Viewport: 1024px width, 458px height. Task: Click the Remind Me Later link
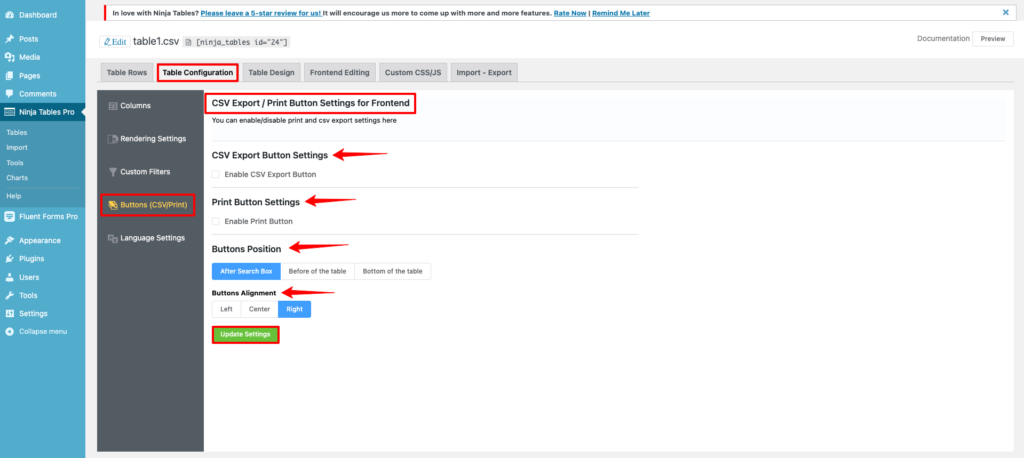[620, 13]
